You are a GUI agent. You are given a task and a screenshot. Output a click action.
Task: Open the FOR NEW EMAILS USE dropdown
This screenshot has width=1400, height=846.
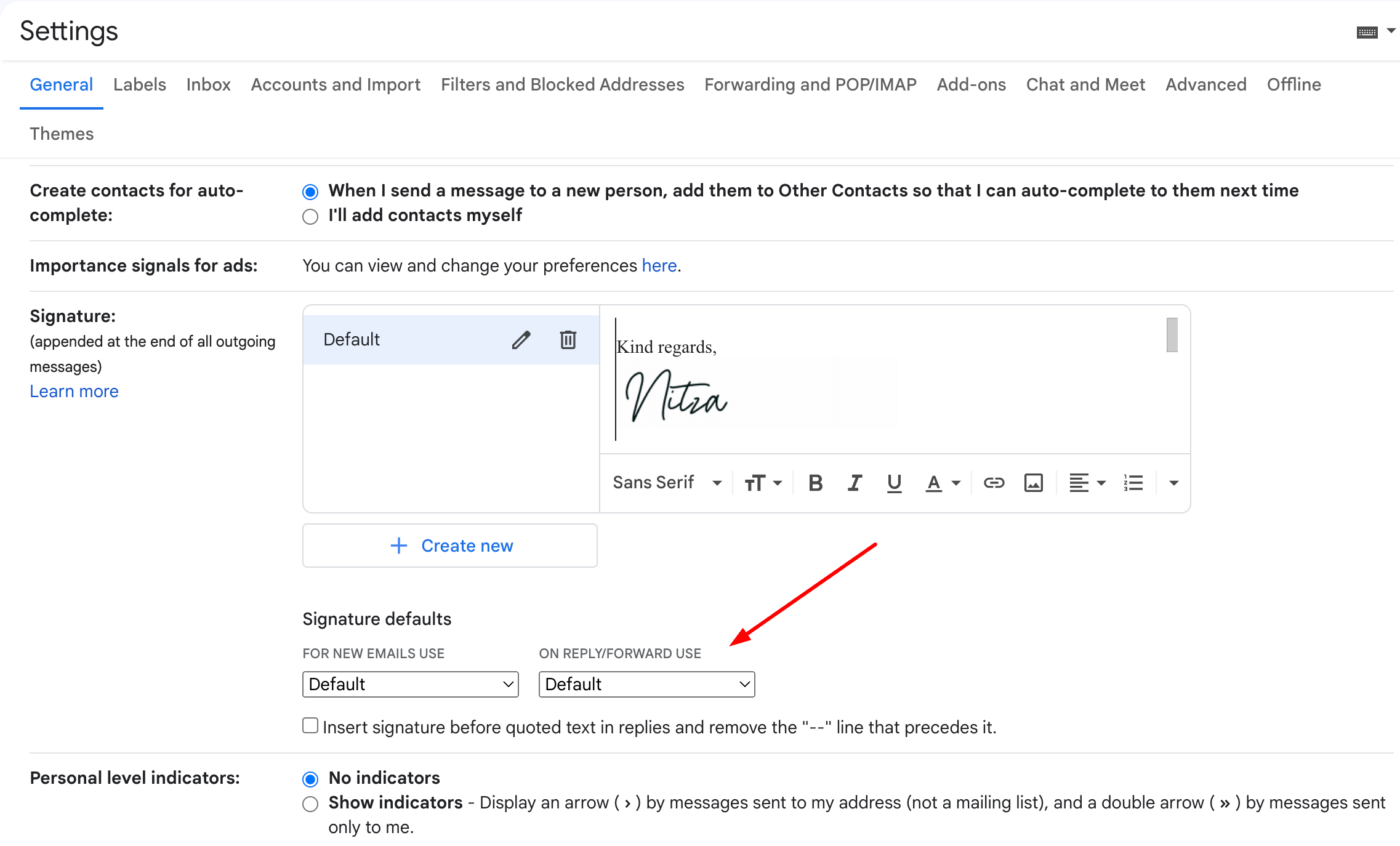409,684
